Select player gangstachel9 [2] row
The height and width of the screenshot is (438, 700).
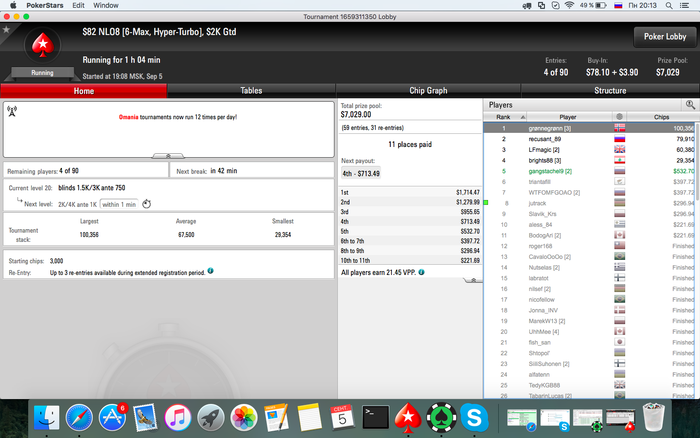click(589, 171)
